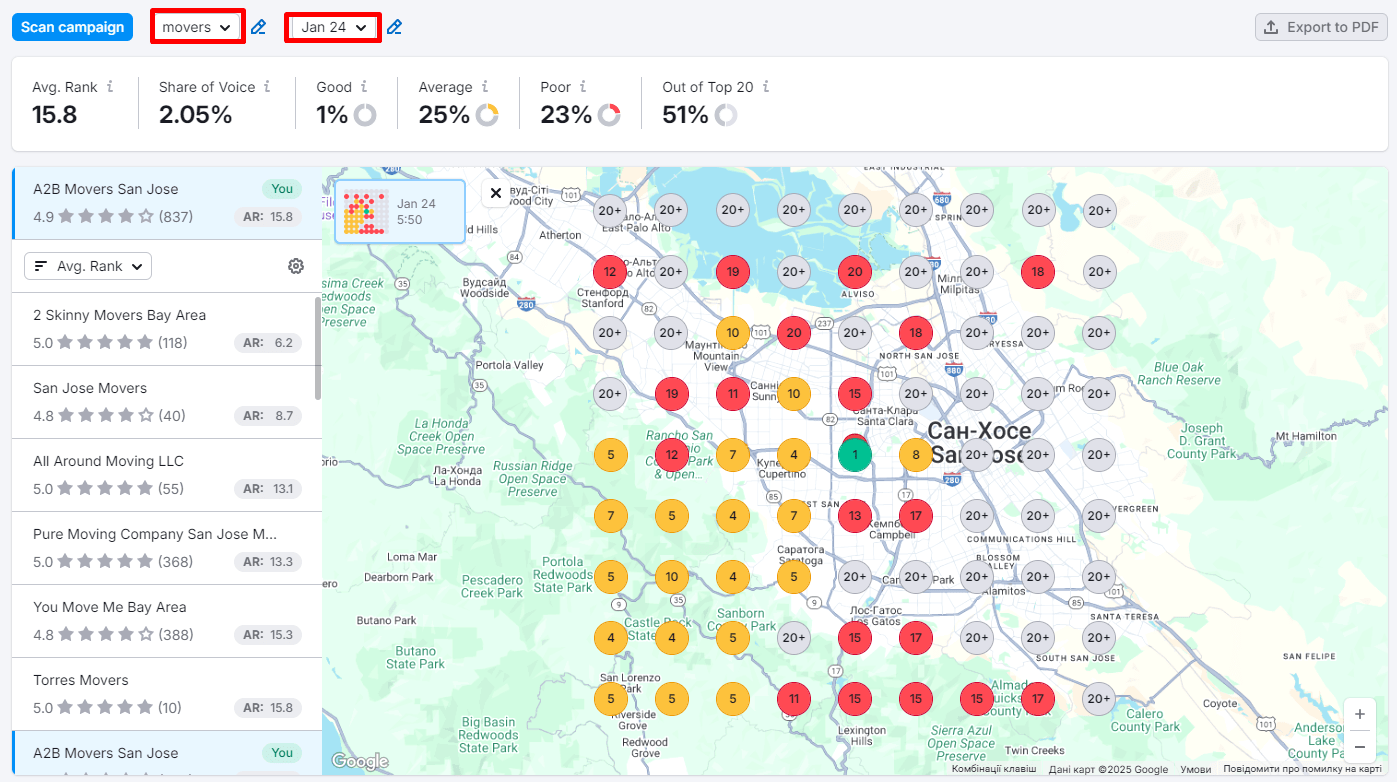The width and height of the screenshot is (1397, 782).
Task: Click the rank 18 pin near Milpitas
Action: click(x=1038, y=271)
